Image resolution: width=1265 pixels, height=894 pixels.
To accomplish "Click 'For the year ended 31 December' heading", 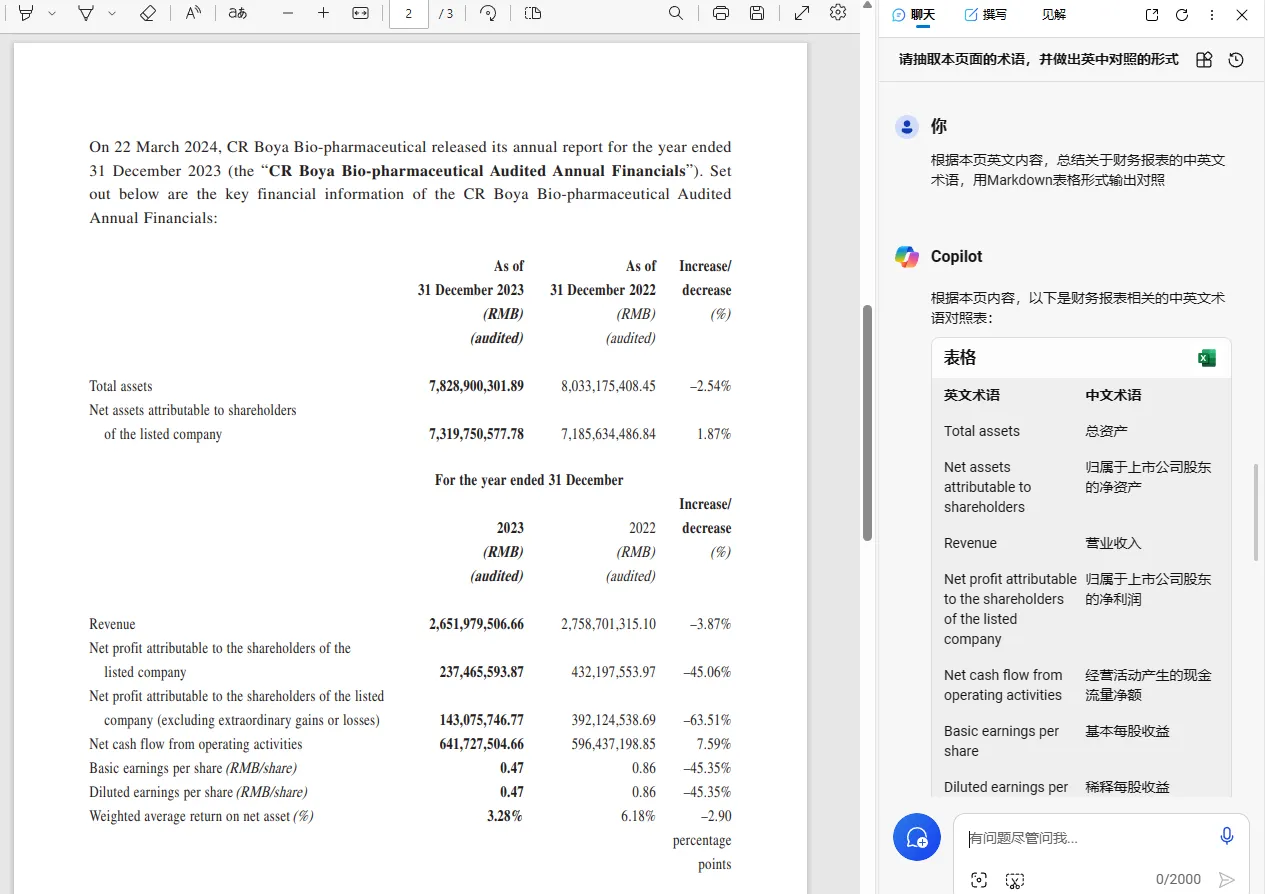I will (529, 480).
